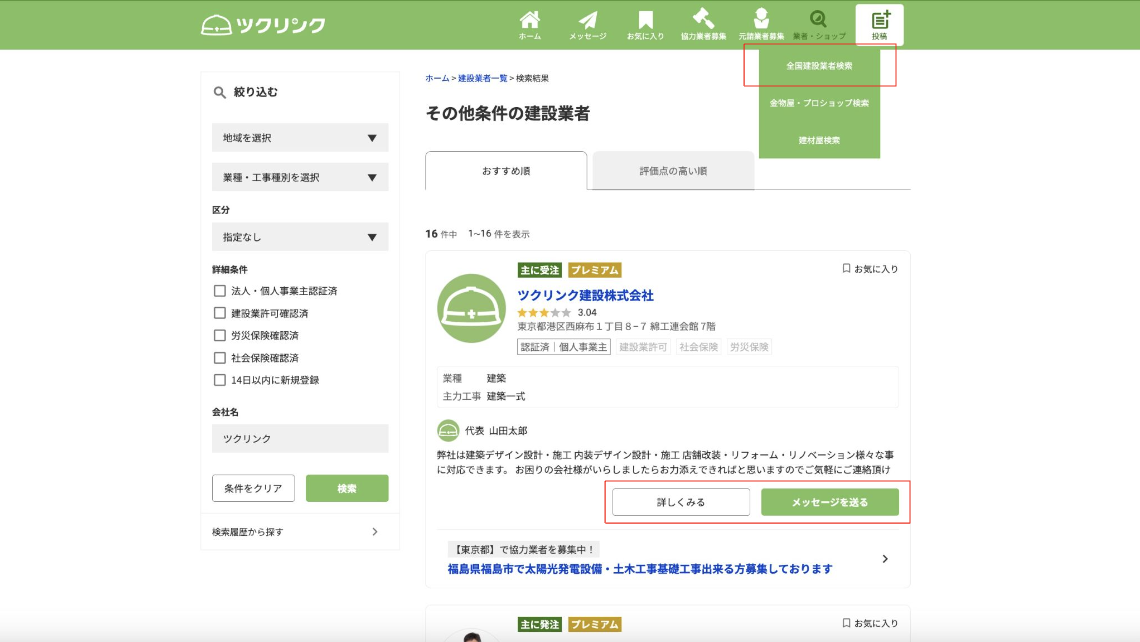Check the 建設業許可確認済 filter
The width and height of the screenshot is (1140, 642).
pyautogui.click(x=220, y=313)
